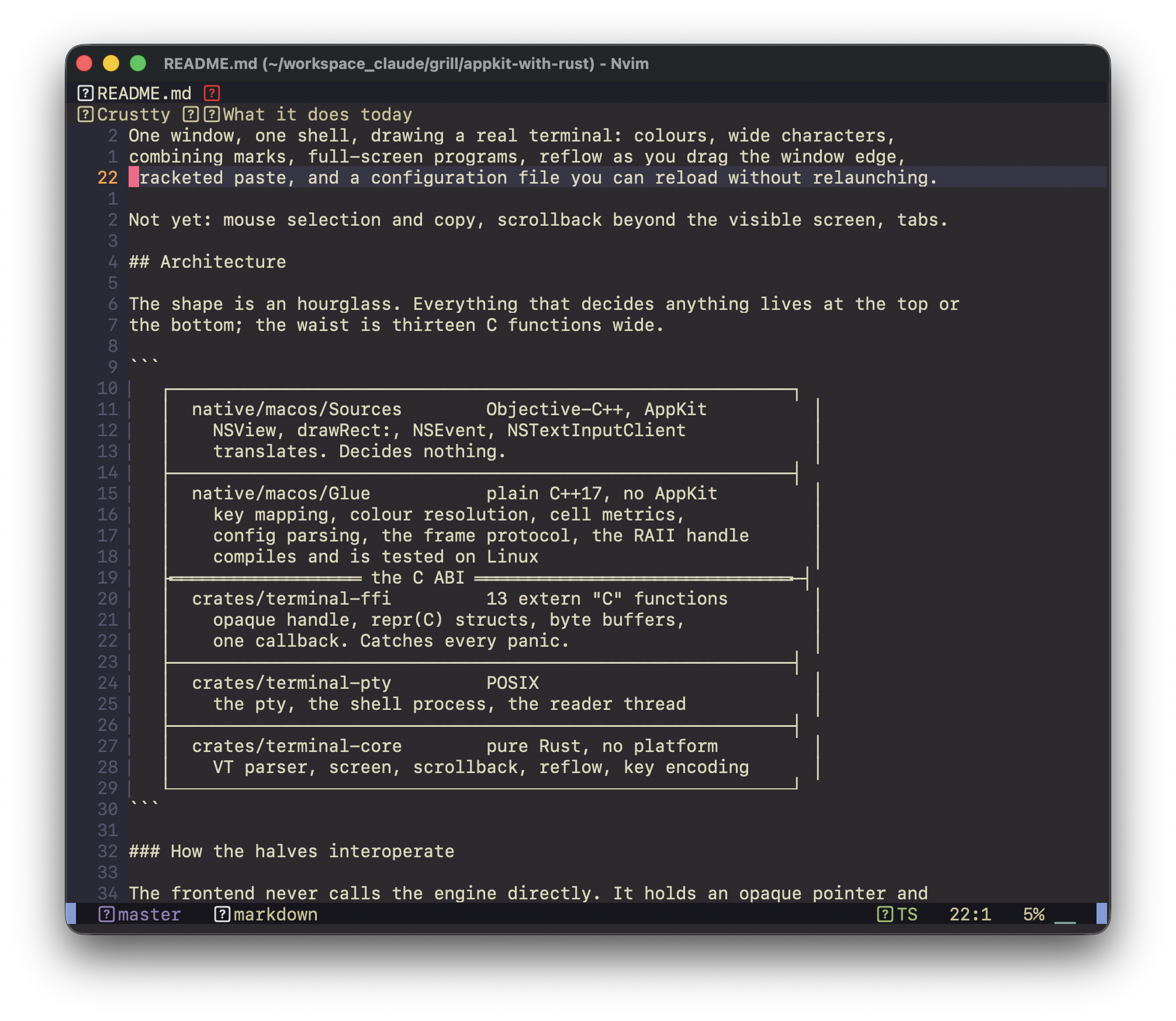Click 'the C ABI' divider label

(x=417, y=577)
